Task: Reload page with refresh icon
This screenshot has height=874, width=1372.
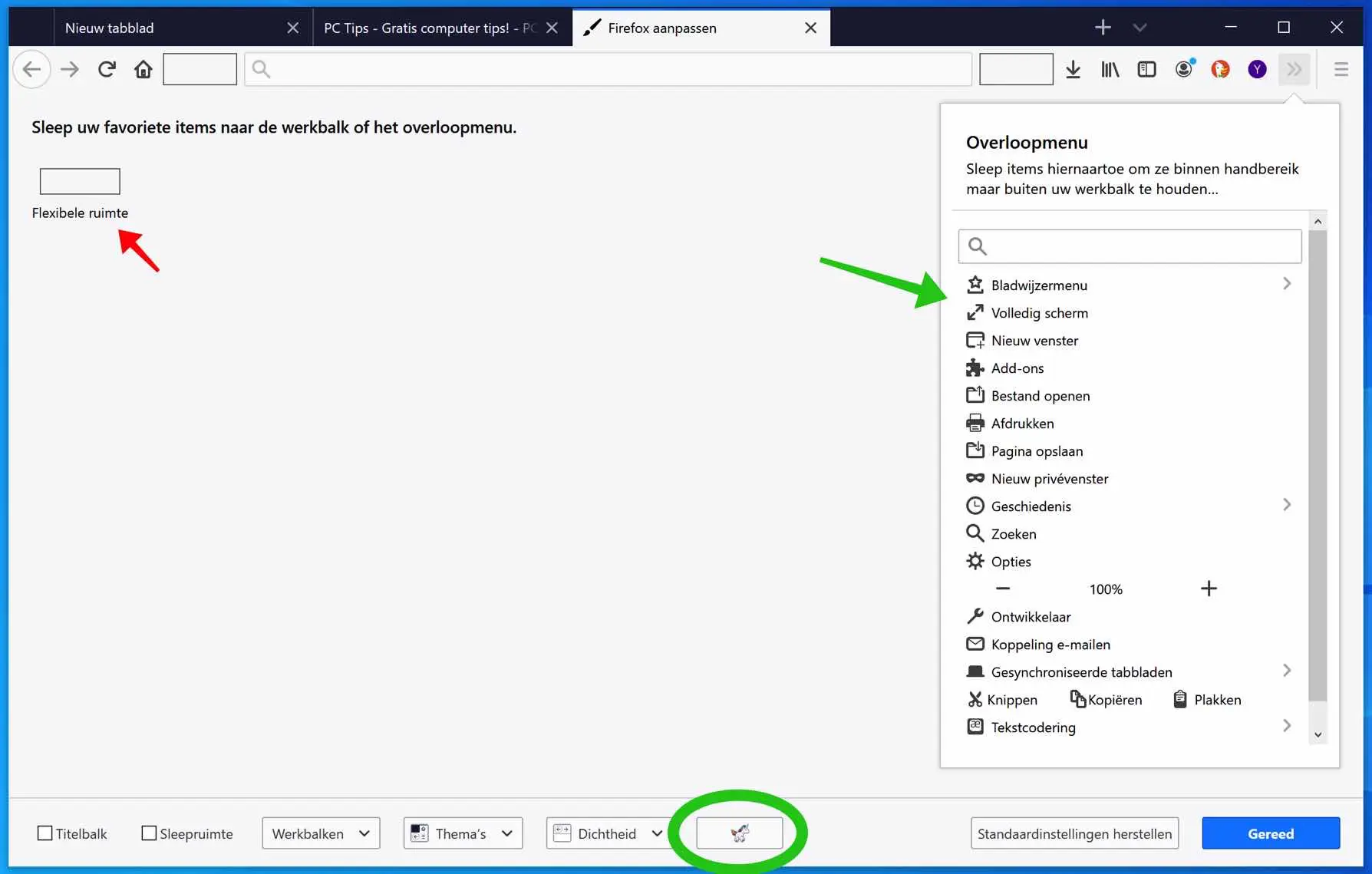Action: click(107, 69)
